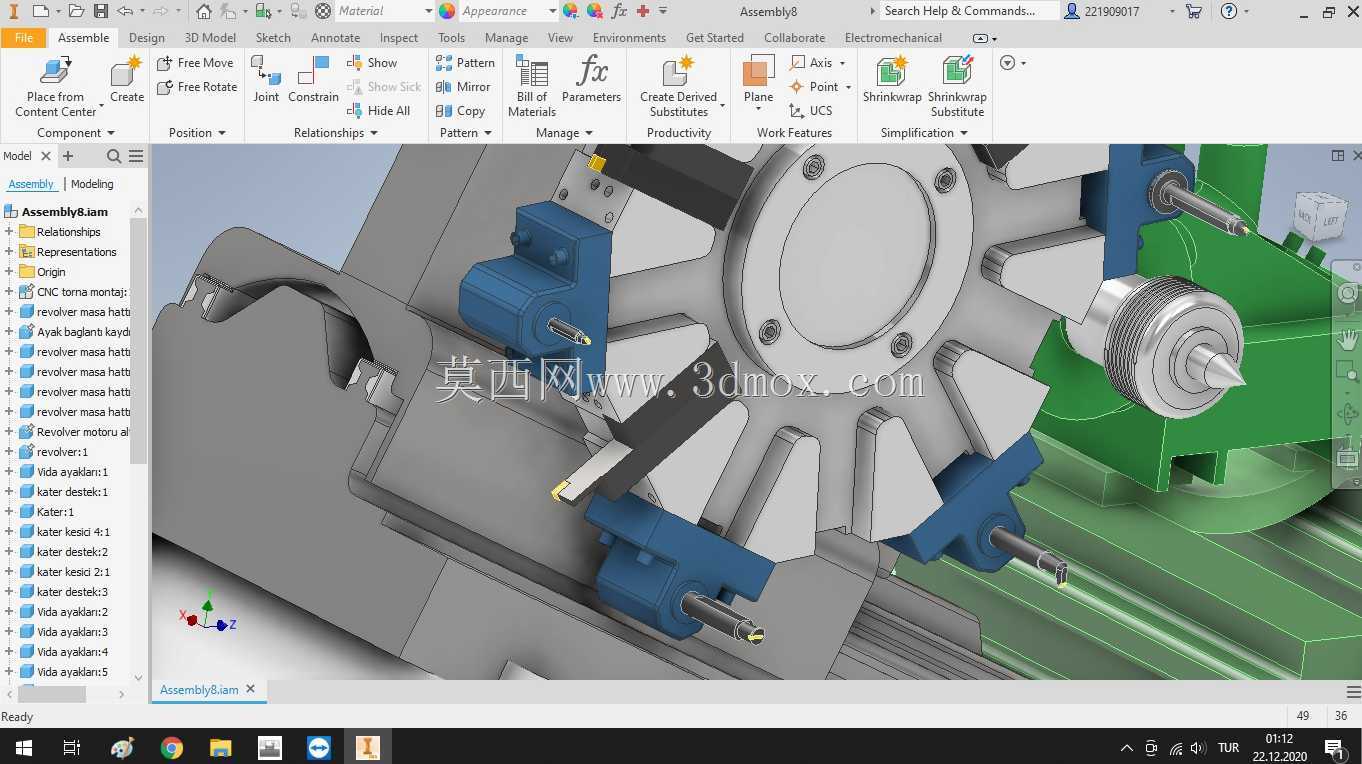Click the Pan hand icon in navigation bar
1362x764 pixels.
click(x=1348, y=339)
